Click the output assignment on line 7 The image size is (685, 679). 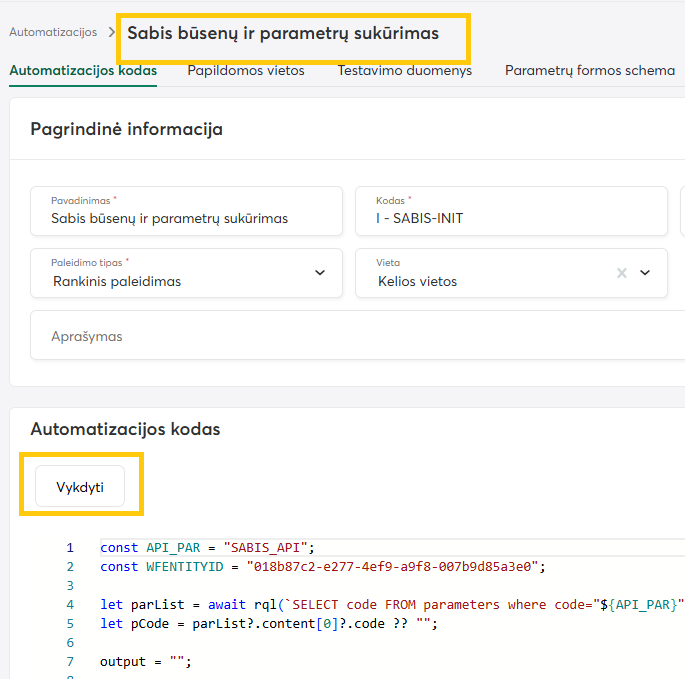(x=145, y=662)
